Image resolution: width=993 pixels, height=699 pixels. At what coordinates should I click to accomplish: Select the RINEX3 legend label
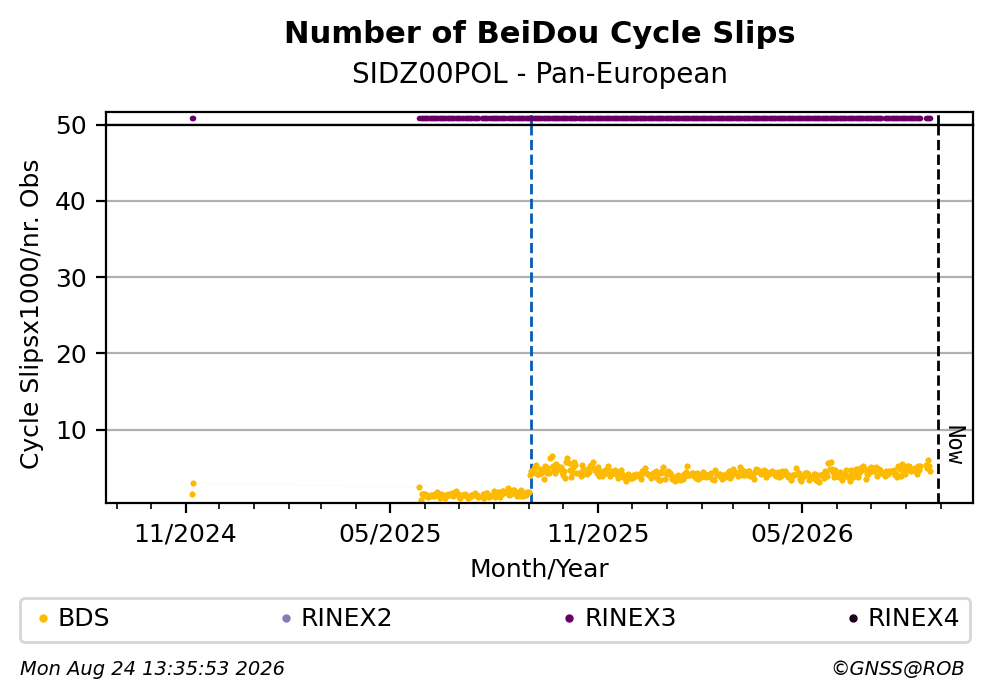pos(630,618)
